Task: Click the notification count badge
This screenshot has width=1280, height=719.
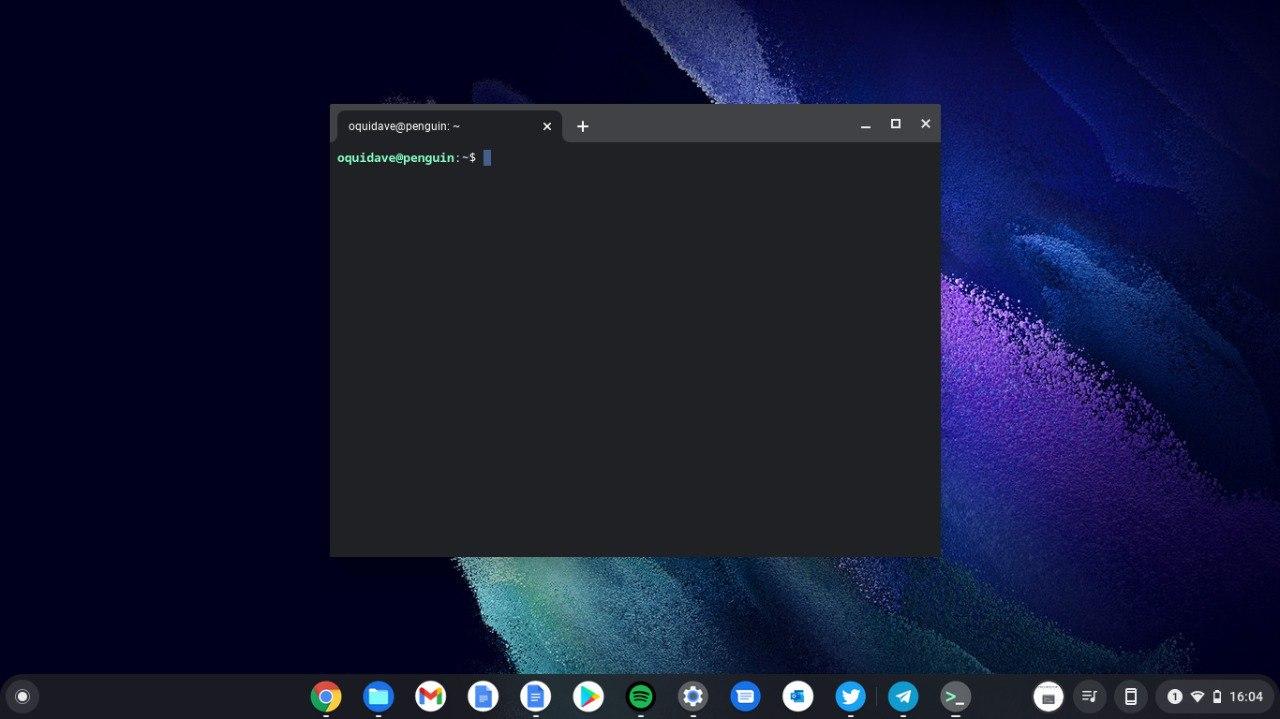Action: pos(1175,697)
